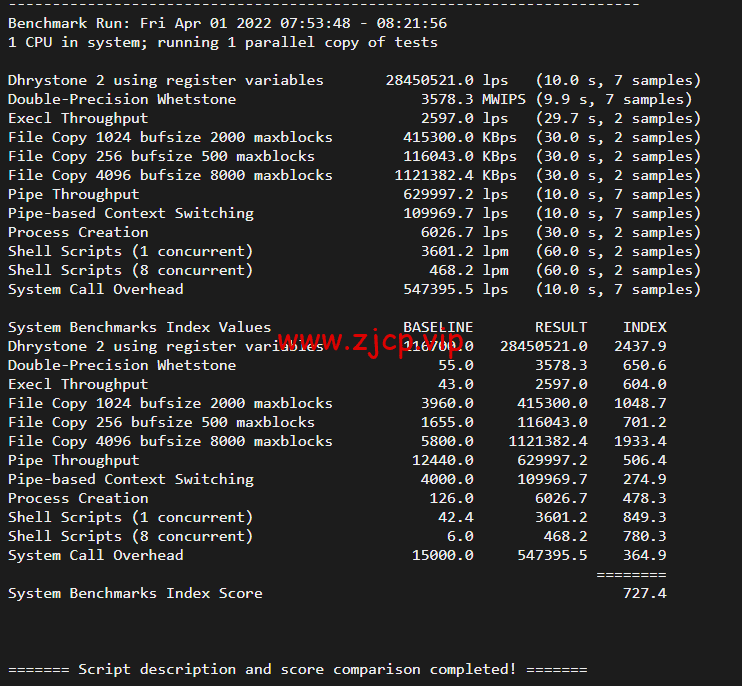The width and height of the screenshot is (742, 686).
Task: Click the INDEX column header
Action: tap(645, 327)
